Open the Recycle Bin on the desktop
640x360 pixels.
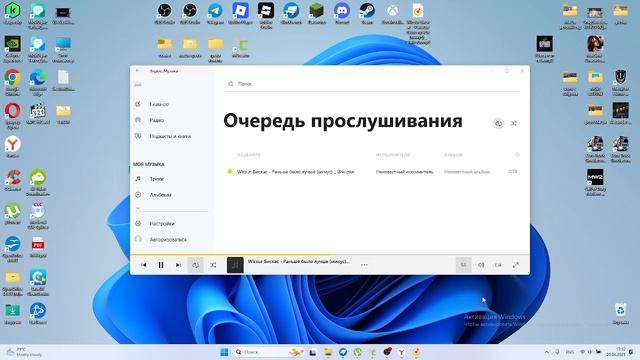(620, 313)
